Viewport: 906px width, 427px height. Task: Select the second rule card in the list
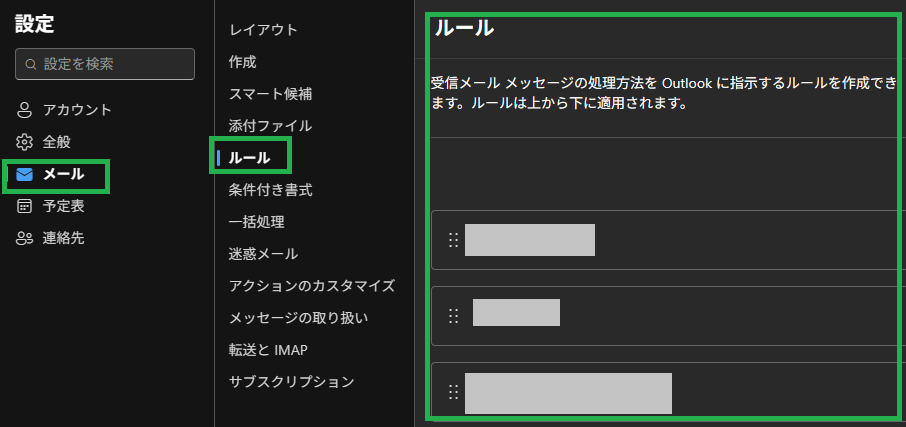[x=669, y=315]
